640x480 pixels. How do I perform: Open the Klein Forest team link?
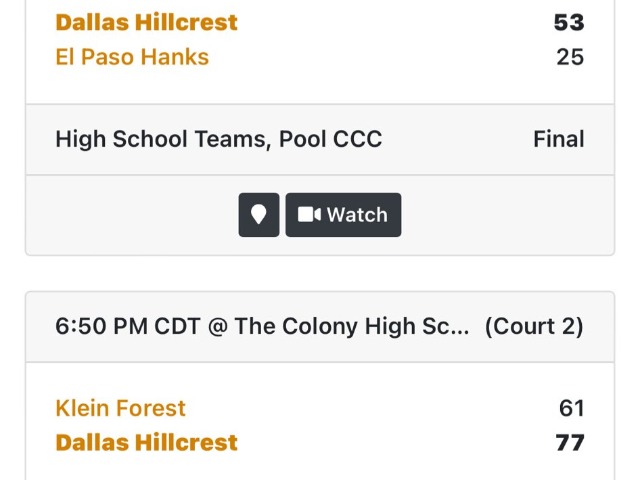click(120, 408)
